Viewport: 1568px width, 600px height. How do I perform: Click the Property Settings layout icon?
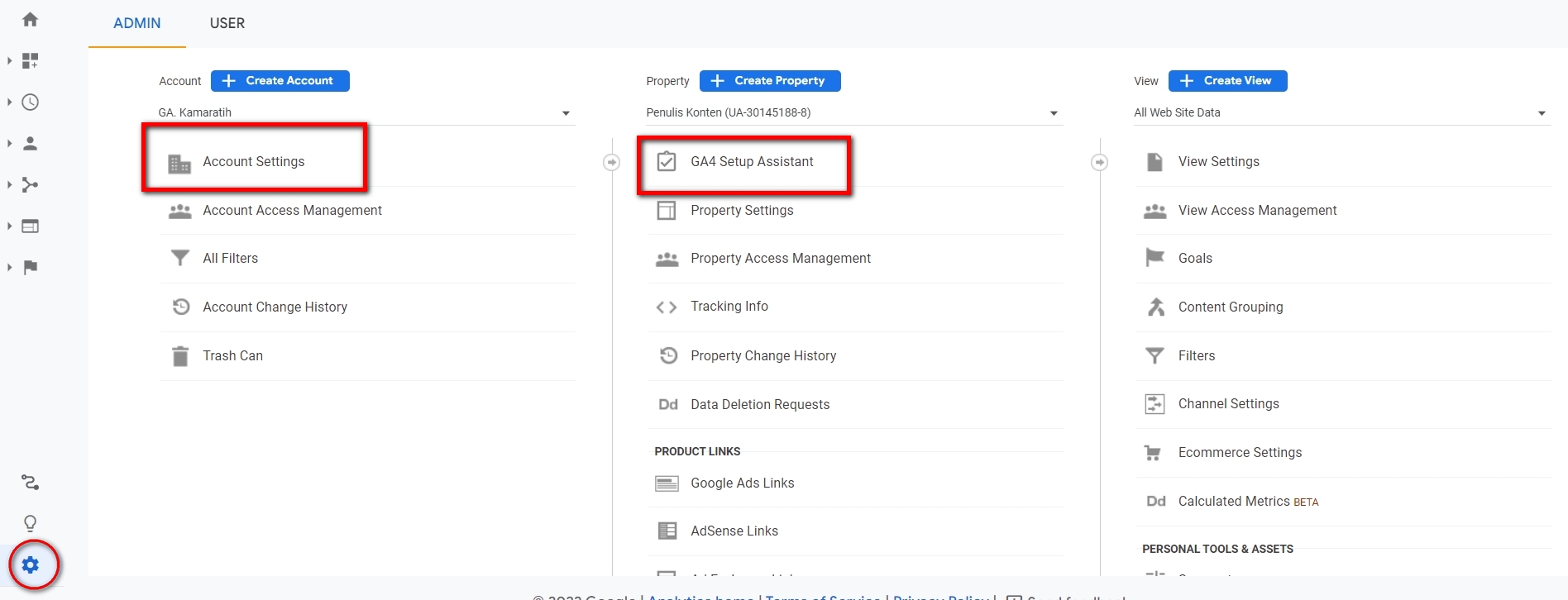pyautogui.click(x=667, y=210)
